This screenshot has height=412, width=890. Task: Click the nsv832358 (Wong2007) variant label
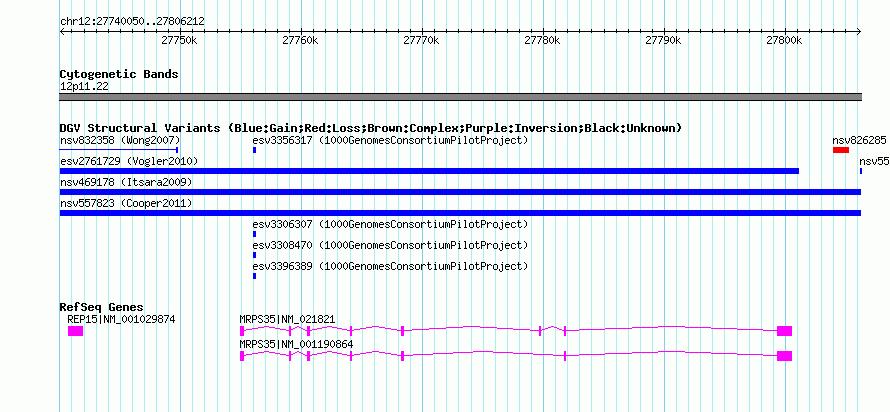[120, 140]
